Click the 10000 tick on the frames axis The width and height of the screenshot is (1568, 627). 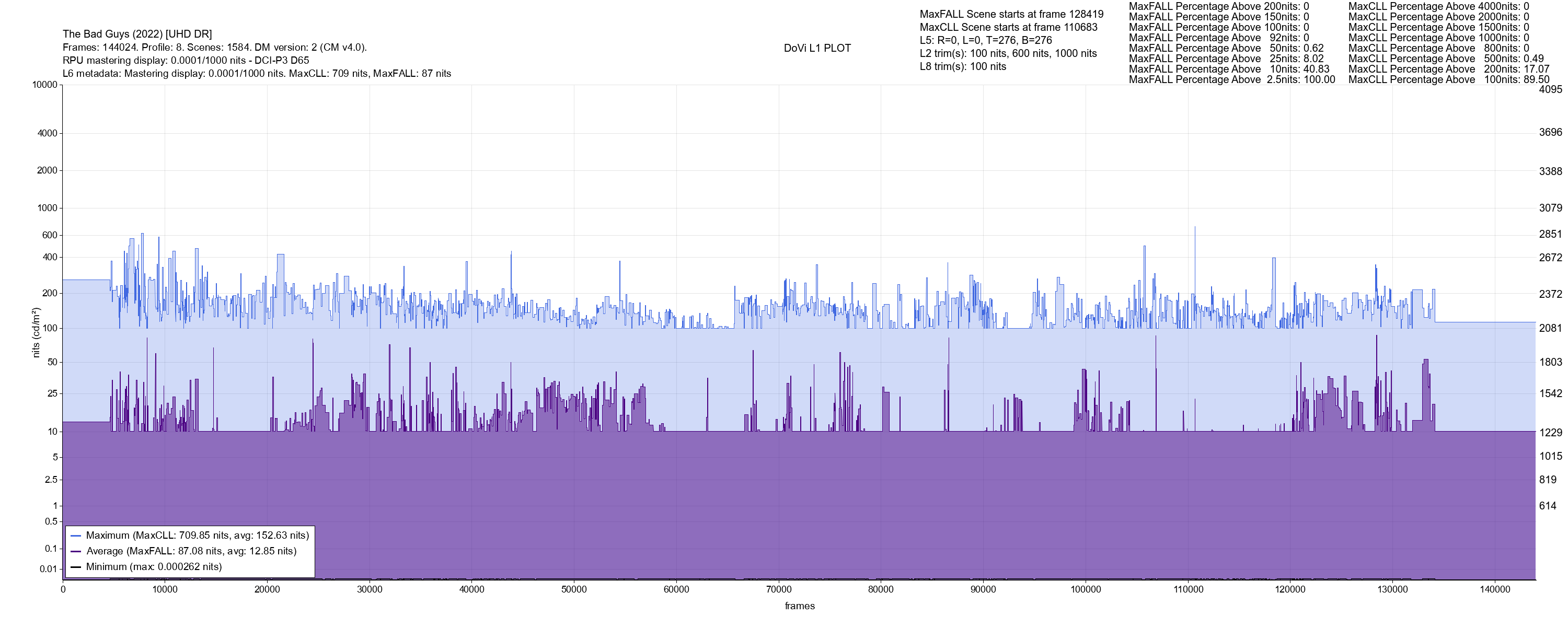point(165,590)
